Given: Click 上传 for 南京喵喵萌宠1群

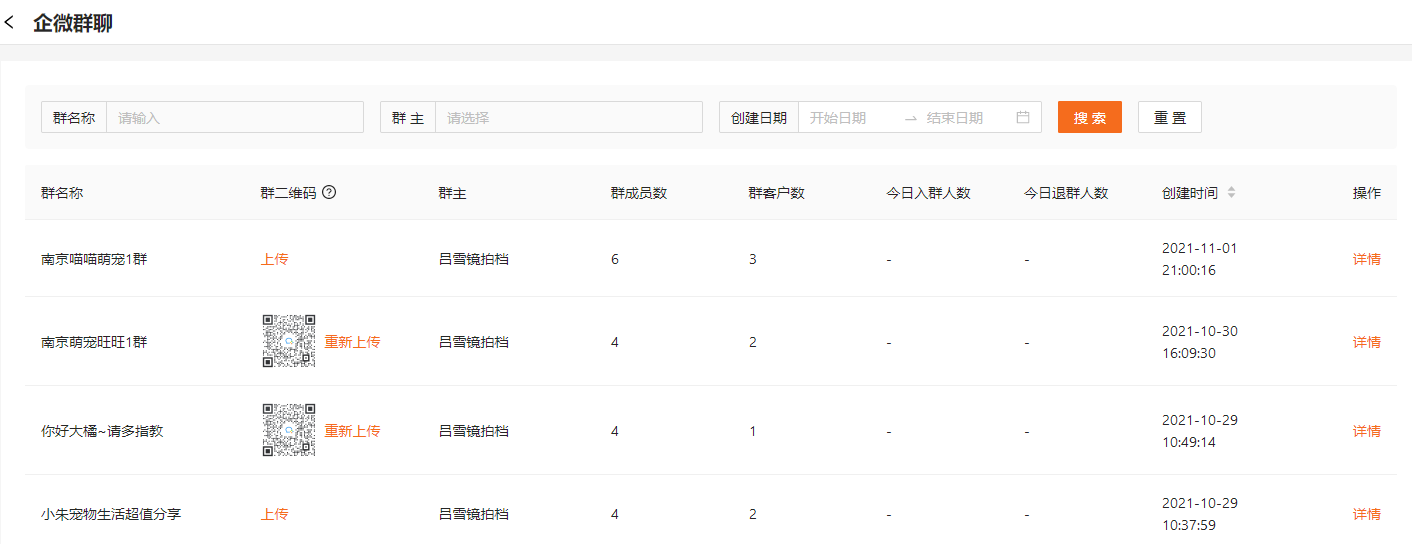Looking at the screenshot, I should click(x=274, y=259).
